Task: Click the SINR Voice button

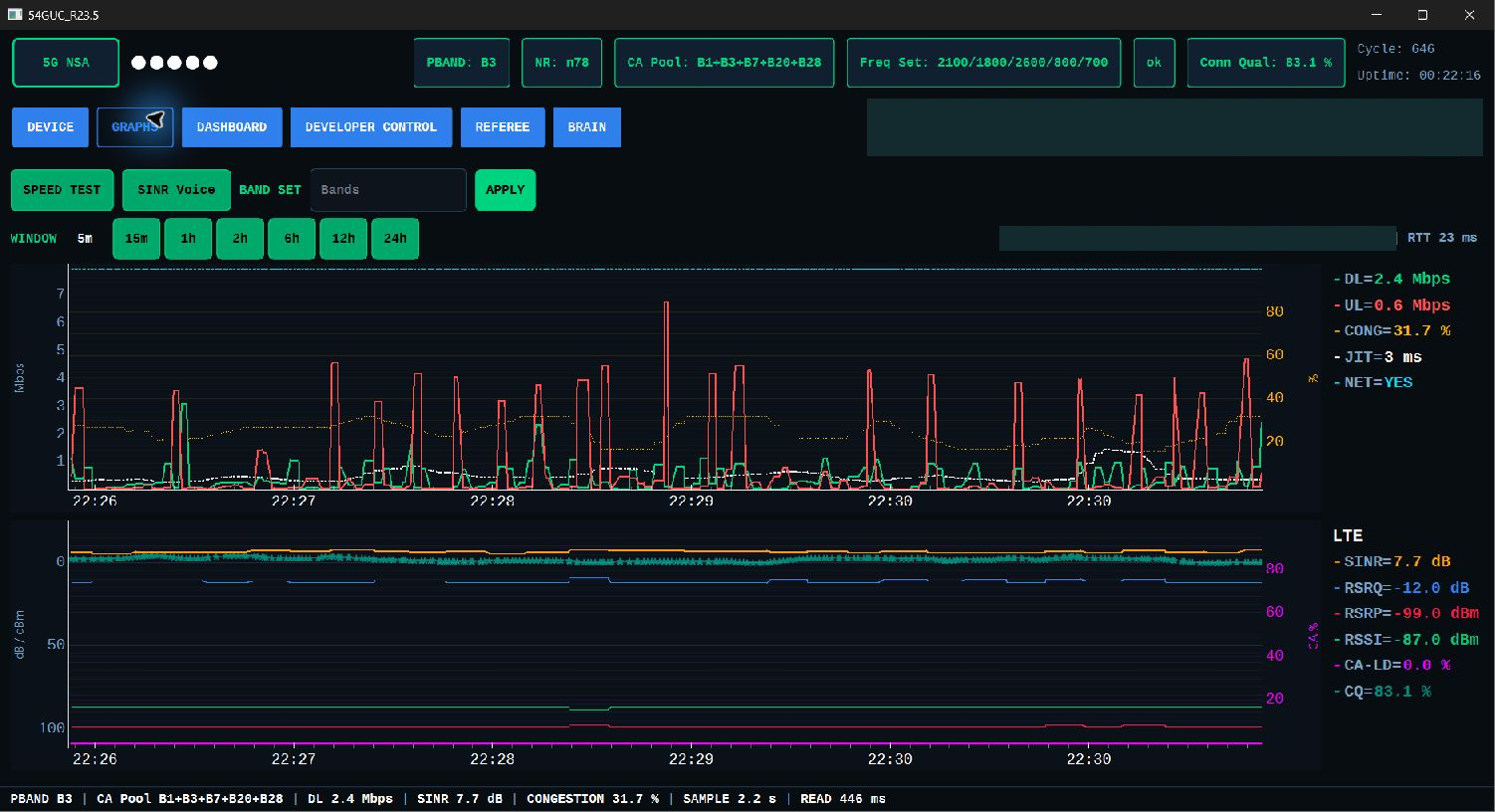Action: point(176,190)
